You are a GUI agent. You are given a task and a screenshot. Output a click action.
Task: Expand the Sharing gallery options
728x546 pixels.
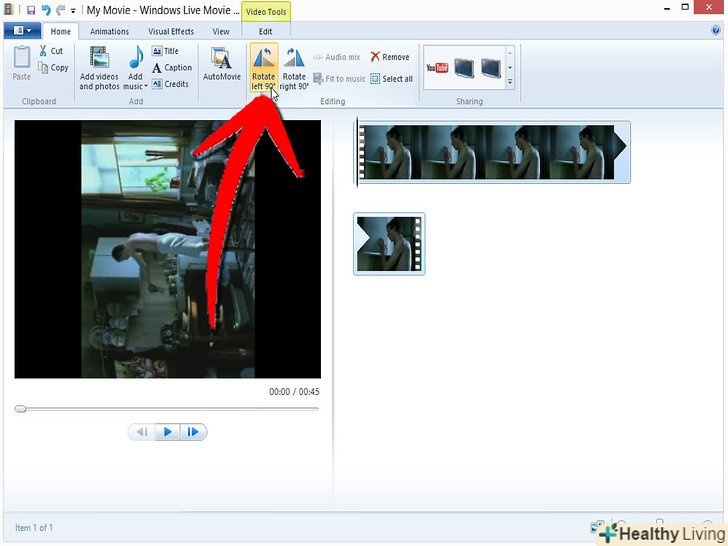(x=510, y=82)
